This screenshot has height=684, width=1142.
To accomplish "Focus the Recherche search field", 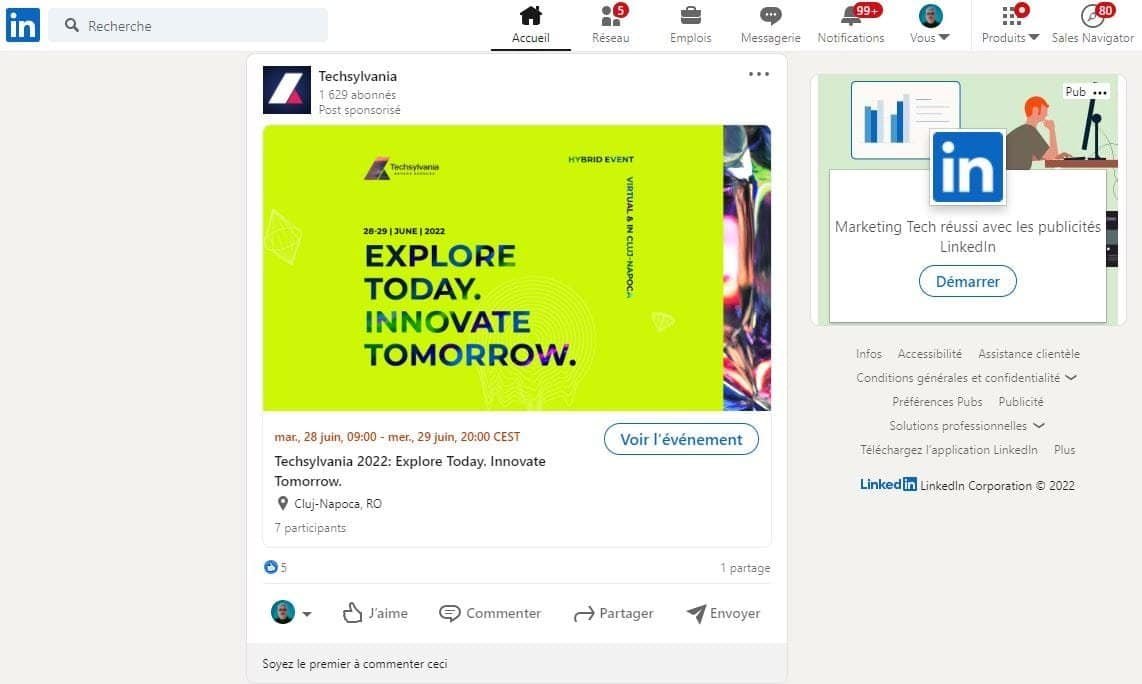I will point(189,25).
